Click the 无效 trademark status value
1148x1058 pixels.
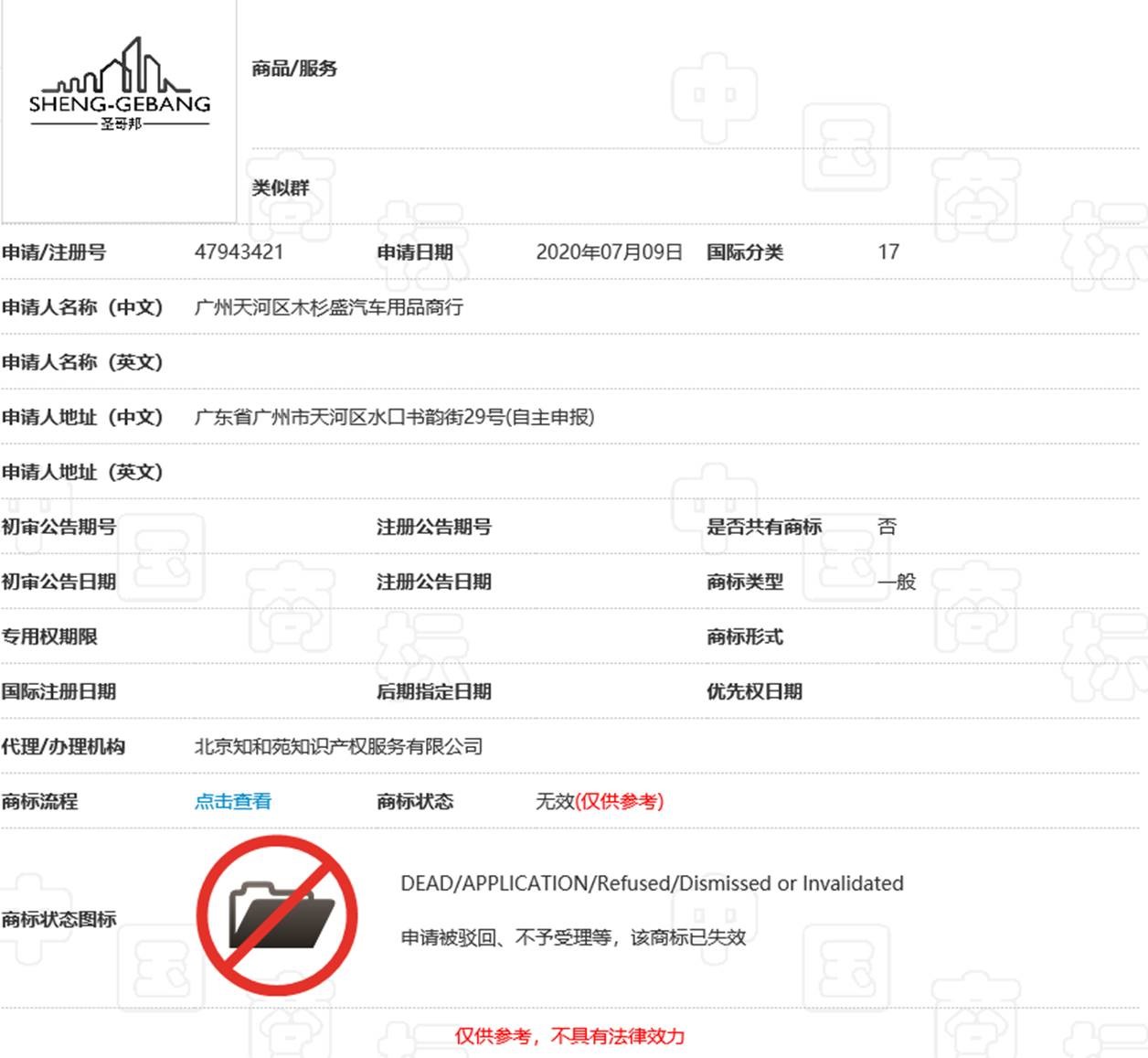555,801
